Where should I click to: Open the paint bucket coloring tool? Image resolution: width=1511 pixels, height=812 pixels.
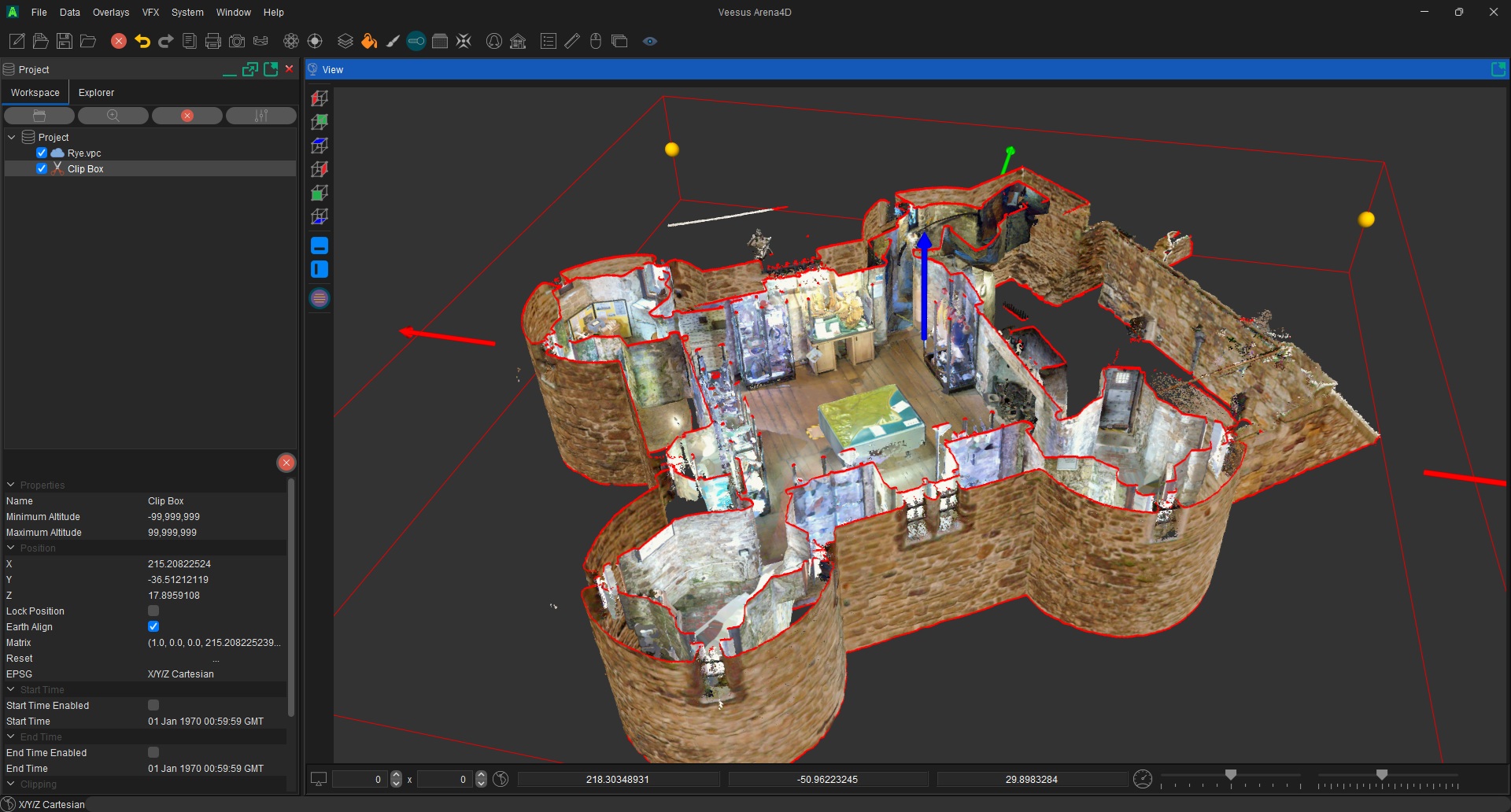coord(369,41)
